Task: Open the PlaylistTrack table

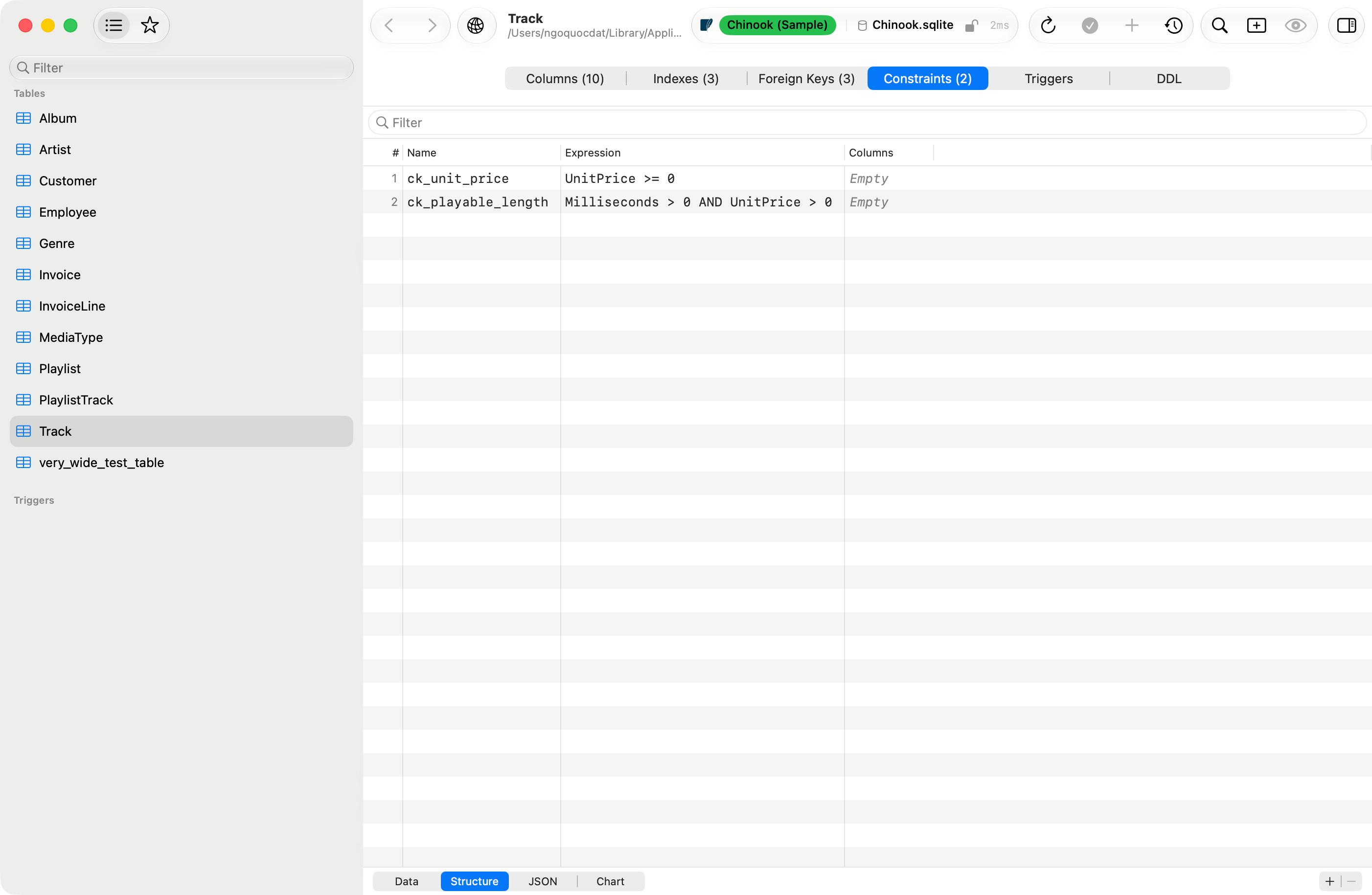Action: point(182,400)
